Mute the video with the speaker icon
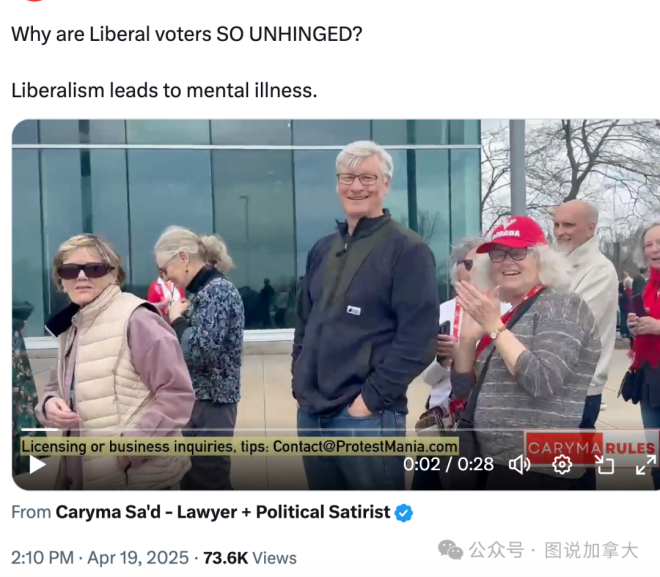The width and height of the screenshot is (660, 577). 519,465
